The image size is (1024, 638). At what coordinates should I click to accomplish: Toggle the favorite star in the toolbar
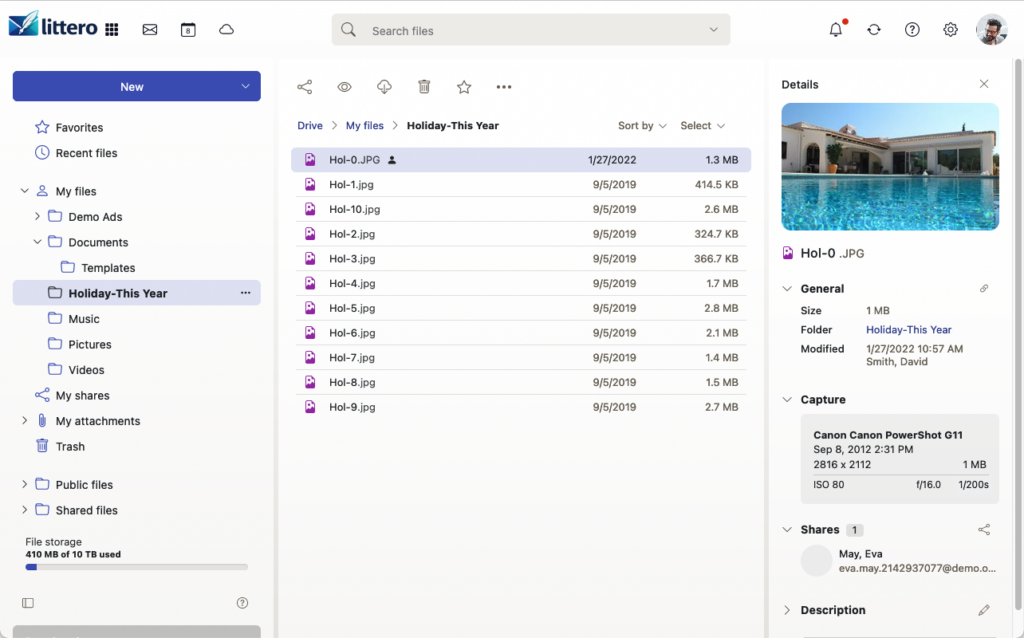(464, 87)
